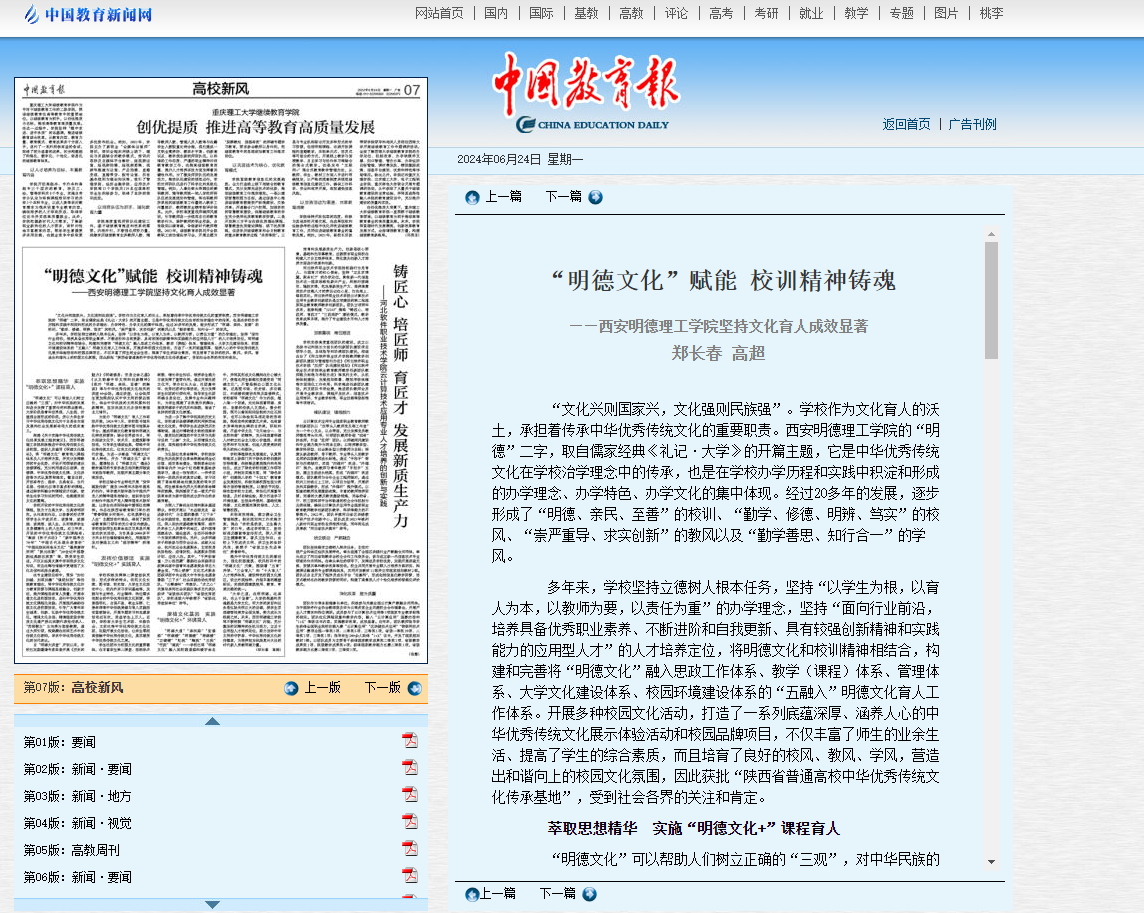This screenshot has width=1144, height=913.
Task: Download PDF for 第04版 新闻·视觉
Action: [x=410, y=822]
